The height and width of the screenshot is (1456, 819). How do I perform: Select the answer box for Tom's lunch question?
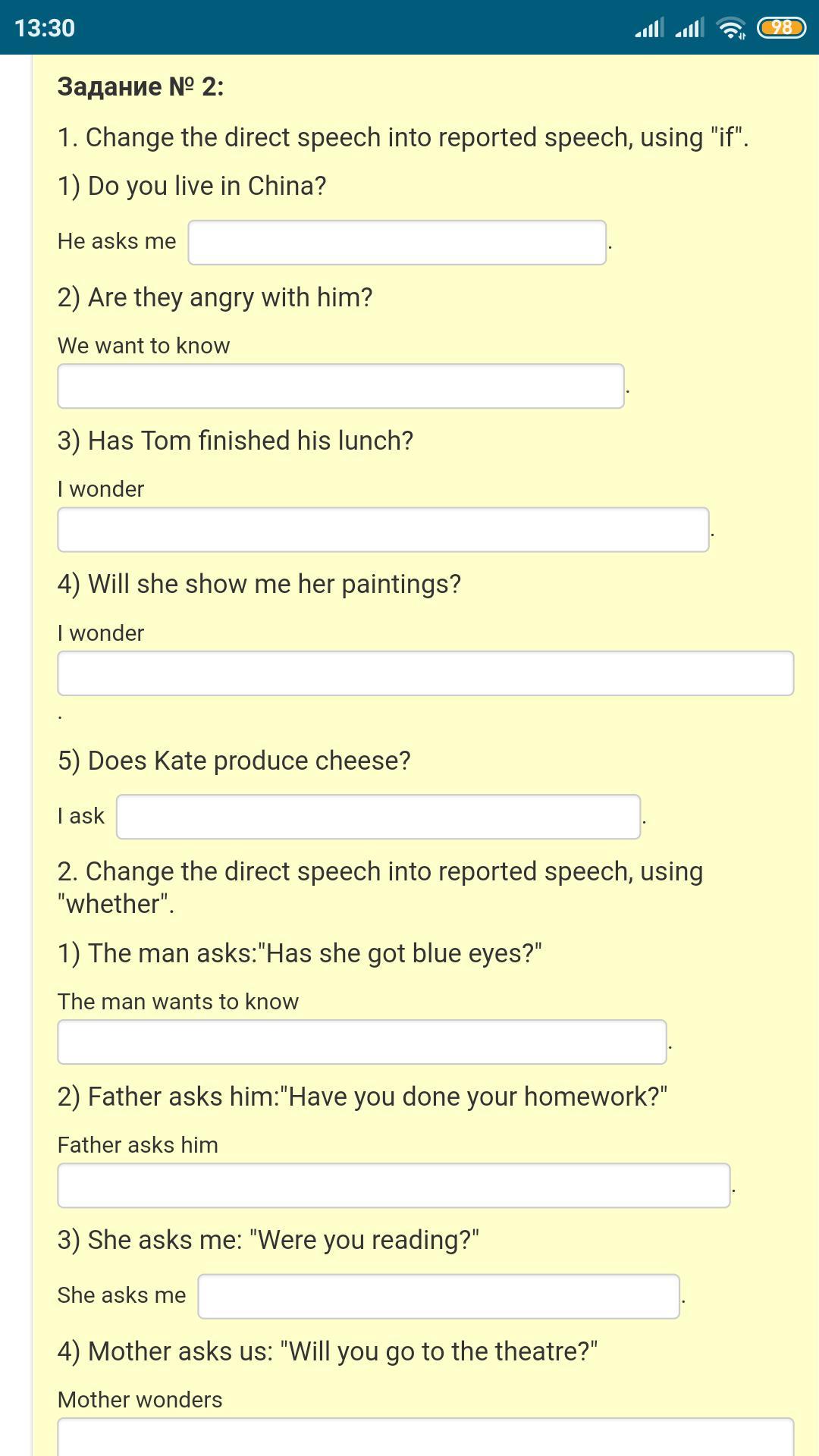point(383,529)
